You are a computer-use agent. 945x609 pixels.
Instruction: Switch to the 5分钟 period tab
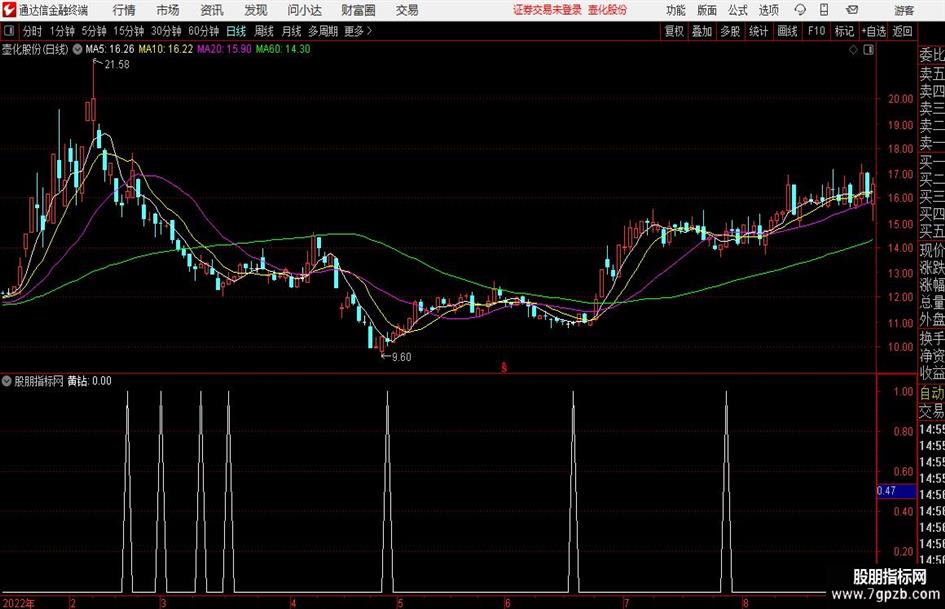point(94,31)
